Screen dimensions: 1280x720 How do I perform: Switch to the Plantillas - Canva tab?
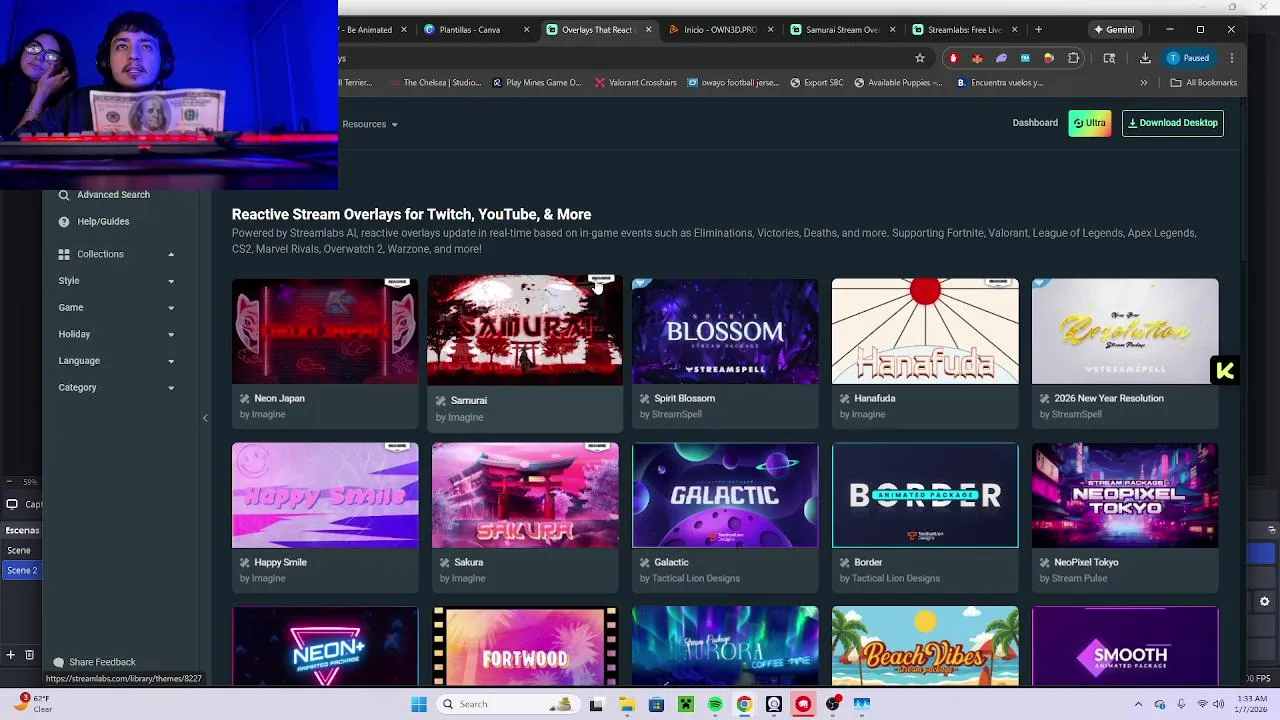[x=477, y=30]
